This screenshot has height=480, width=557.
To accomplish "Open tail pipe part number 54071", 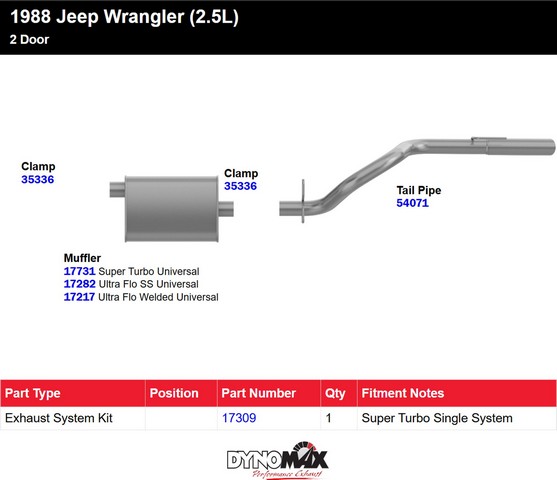I will tap(412, 203).
